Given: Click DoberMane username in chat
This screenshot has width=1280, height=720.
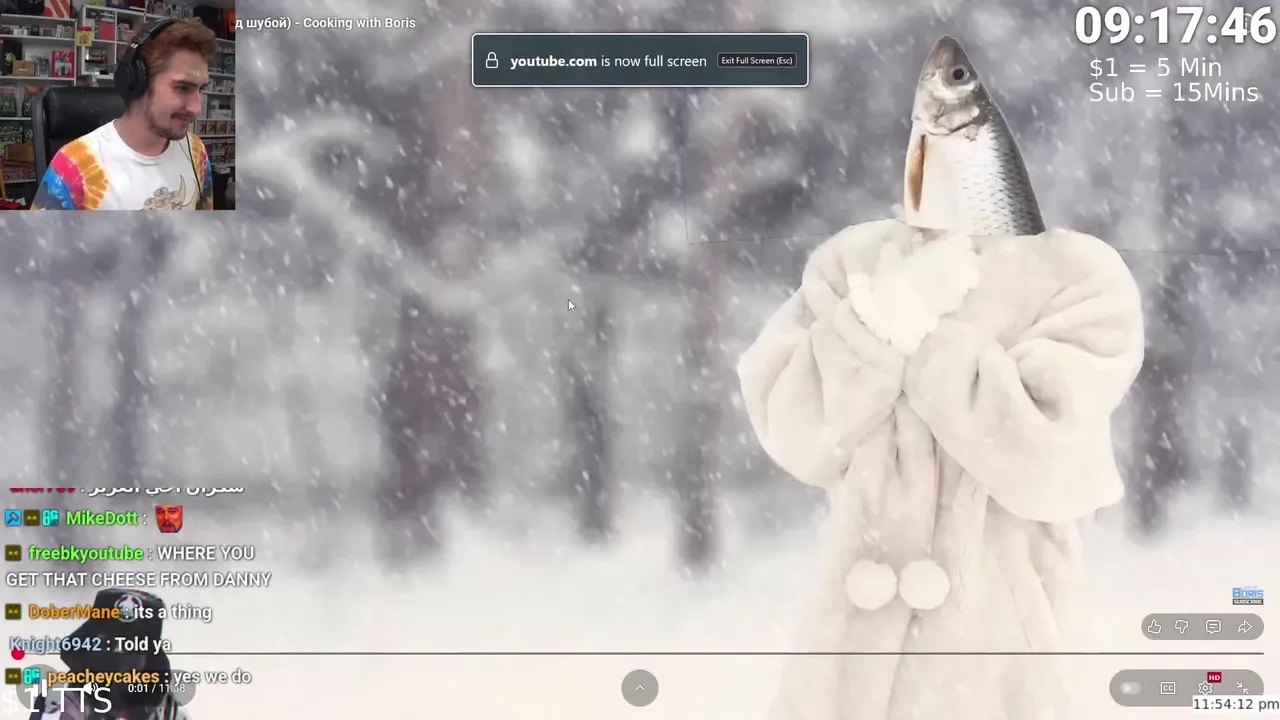Looking at the screenshot, I should point(74,612).
